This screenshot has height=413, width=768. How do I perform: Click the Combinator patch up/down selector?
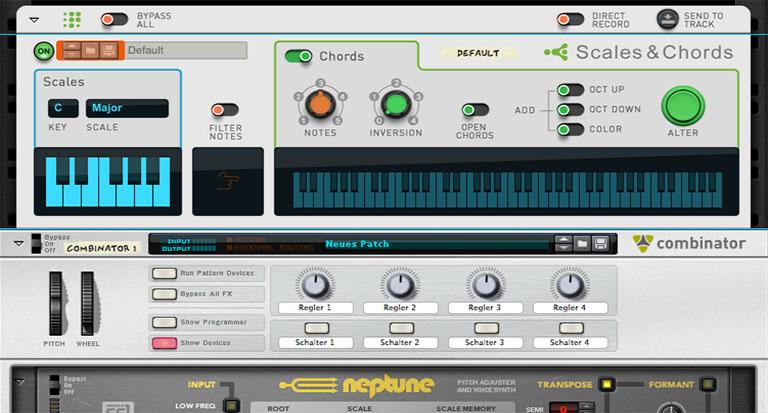pos(563,243)
